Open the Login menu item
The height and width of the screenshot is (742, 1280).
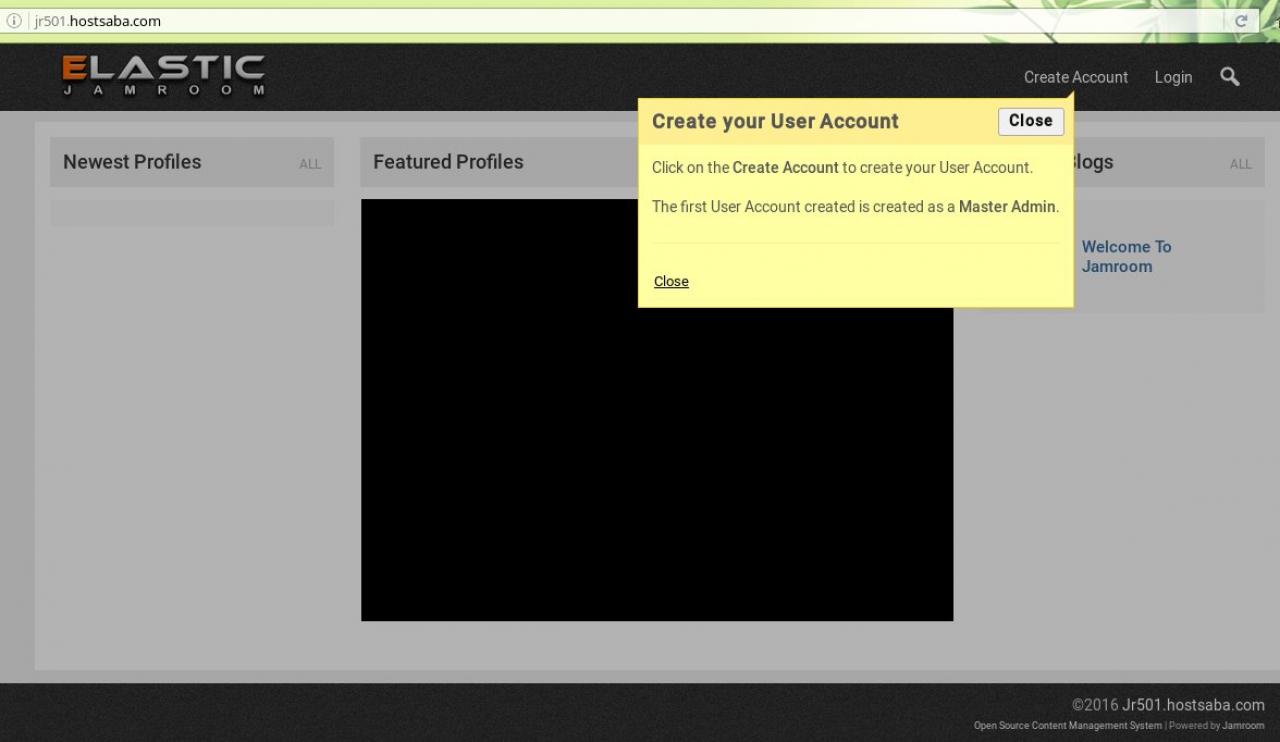[1173, 77]
